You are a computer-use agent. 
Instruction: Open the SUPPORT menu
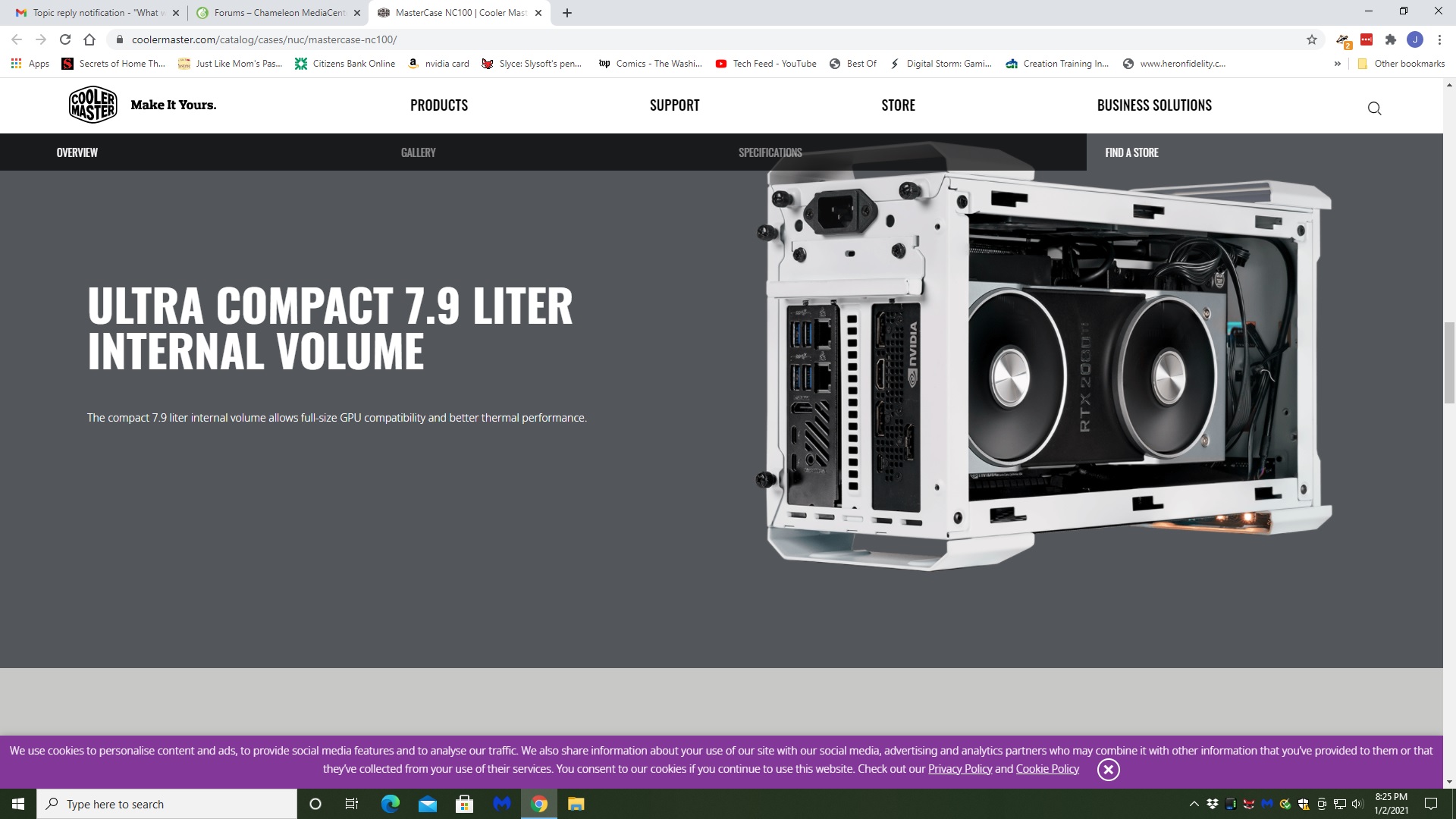pos(675,105)
